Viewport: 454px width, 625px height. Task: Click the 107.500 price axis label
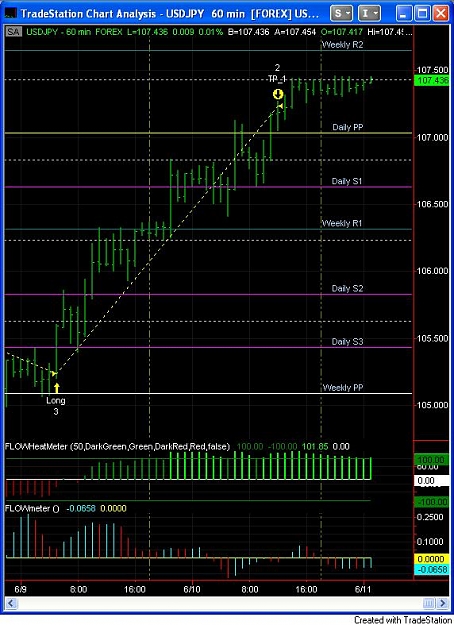point(432,70)
